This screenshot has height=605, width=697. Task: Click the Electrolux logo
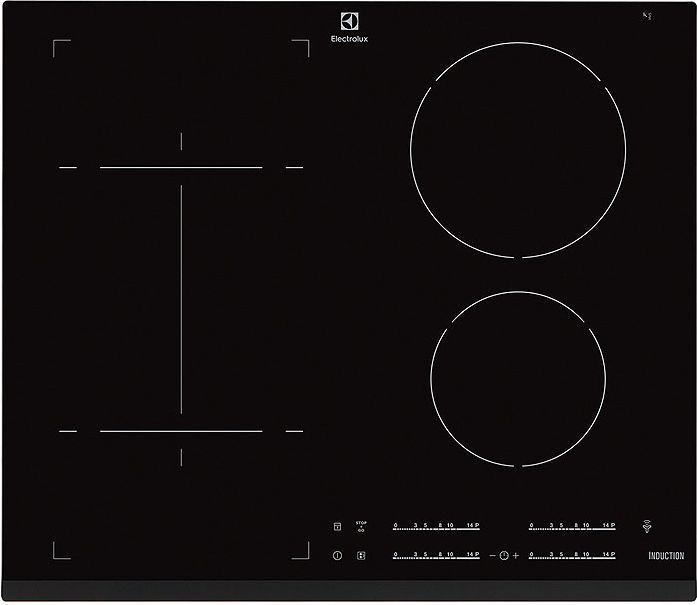(349, 28)
